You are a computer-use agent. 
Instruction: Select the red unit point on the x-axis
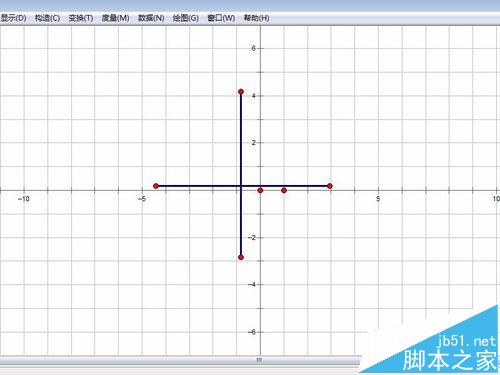tap(284, 190)
